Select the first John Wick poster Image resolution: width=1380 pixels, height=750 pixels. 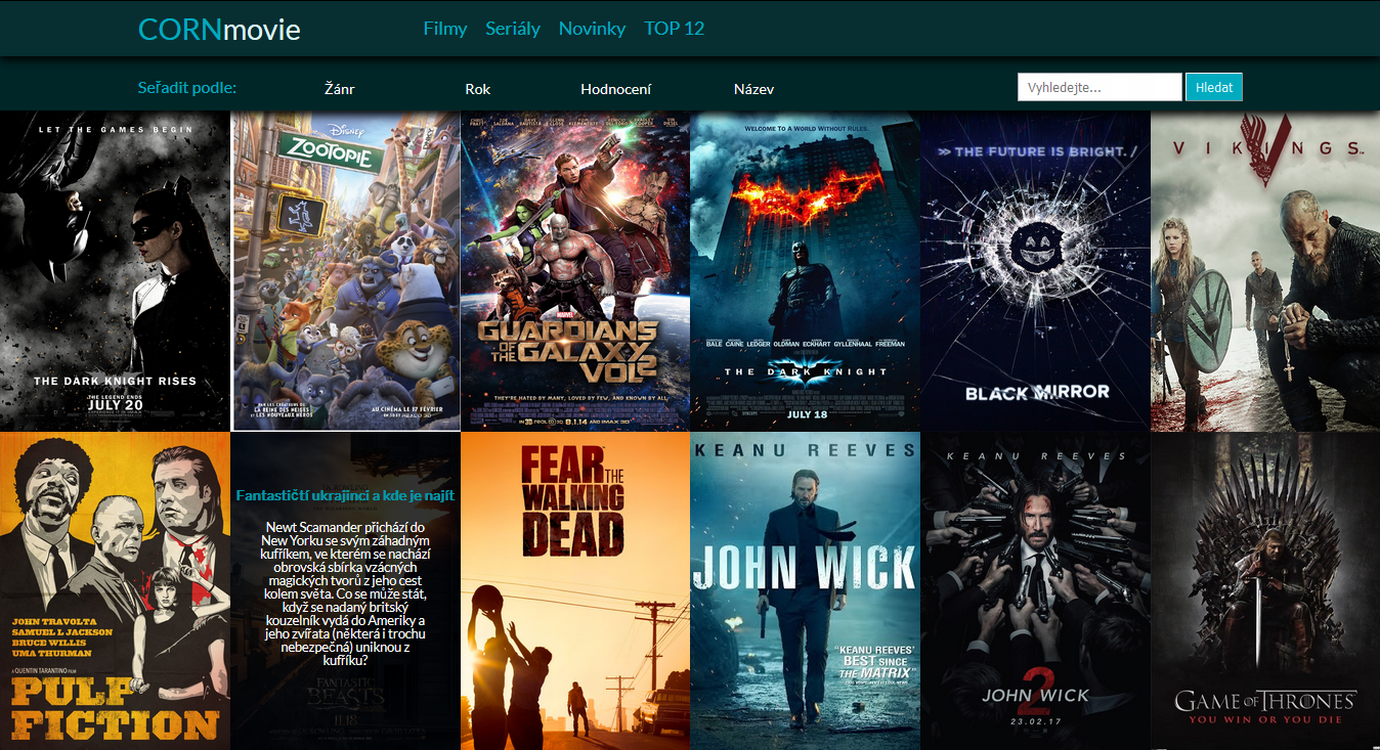click(x=805, y=591)
